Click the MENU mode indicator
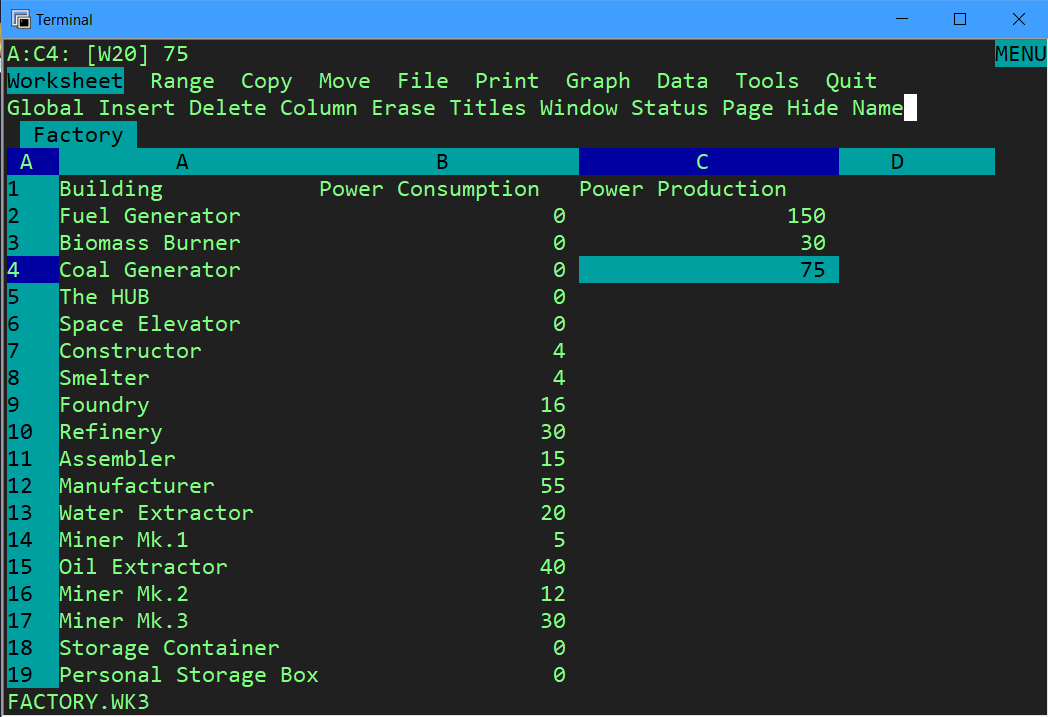Screen dimensions: 1048x717 pyautogui.click(x=1020, y=53)
